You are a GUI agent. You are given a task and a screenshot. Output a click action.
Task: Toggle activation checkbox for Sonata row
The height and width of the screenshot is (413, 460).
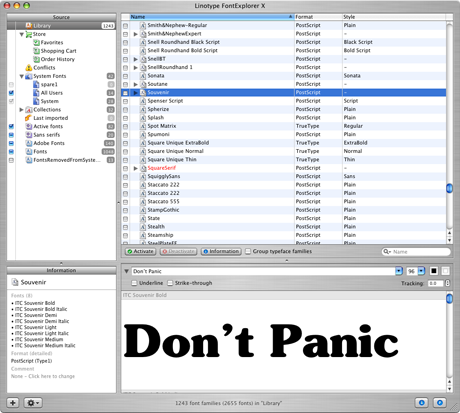[x=125, y=76]
